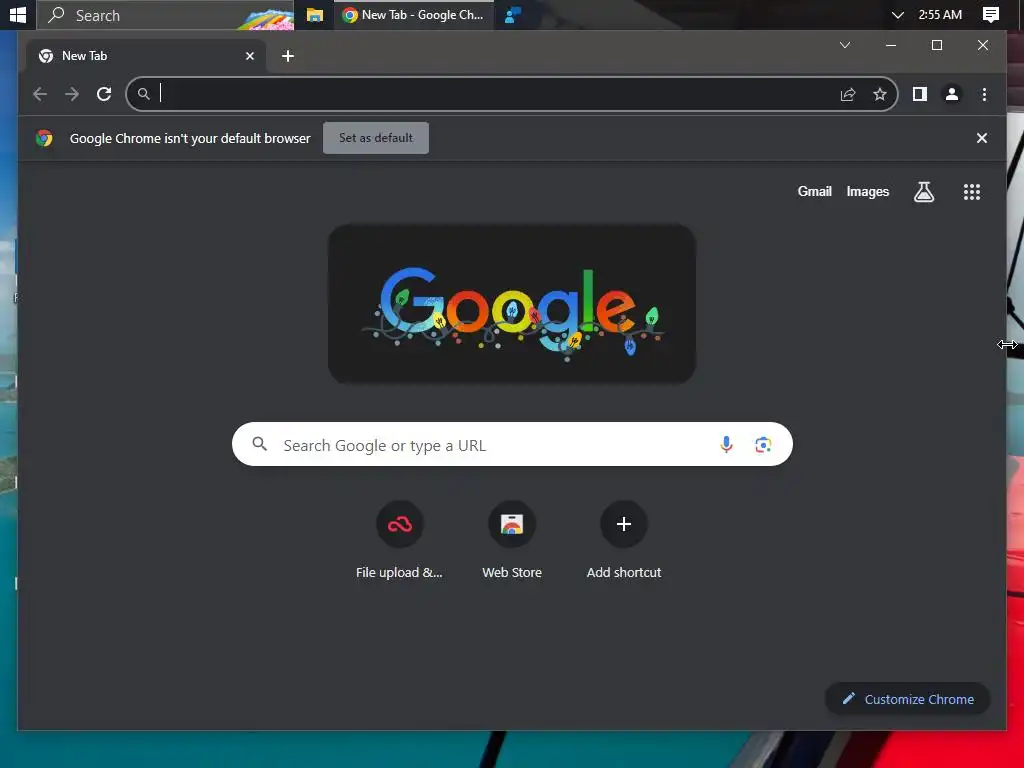1024x768 pixels.
Task: Click the magnifier icon in the address bar
Action: [144, 94]
